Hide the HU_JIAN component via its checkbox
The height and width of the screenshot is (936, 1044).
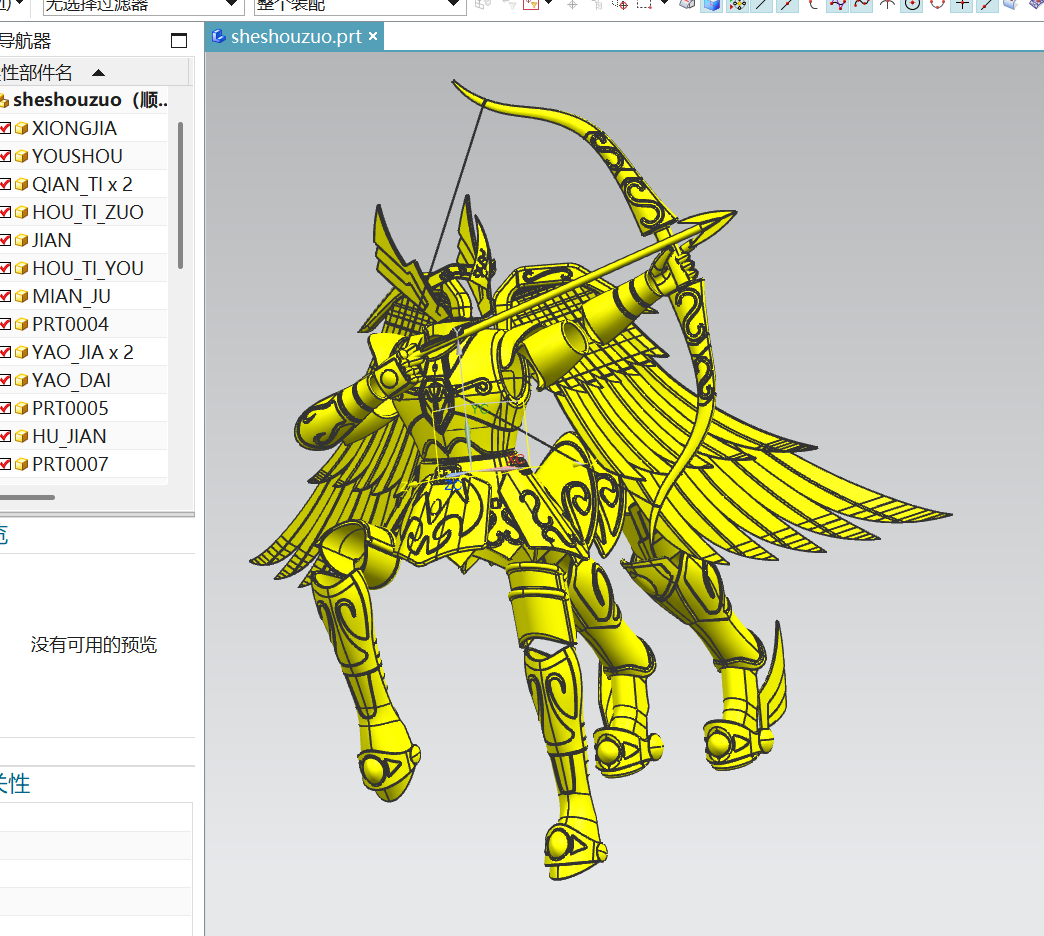[x=5, y=436]
